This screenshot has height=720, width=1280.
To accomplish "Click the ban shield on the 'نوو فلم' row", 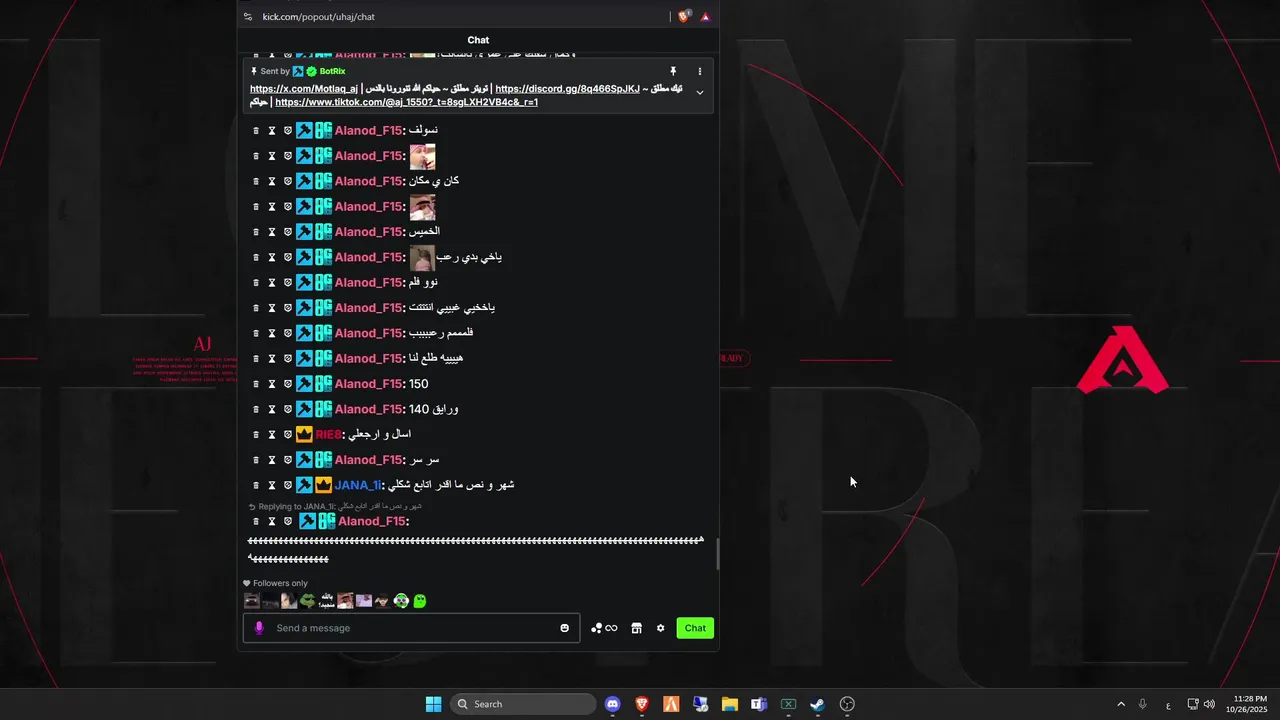I will point(287,282).
